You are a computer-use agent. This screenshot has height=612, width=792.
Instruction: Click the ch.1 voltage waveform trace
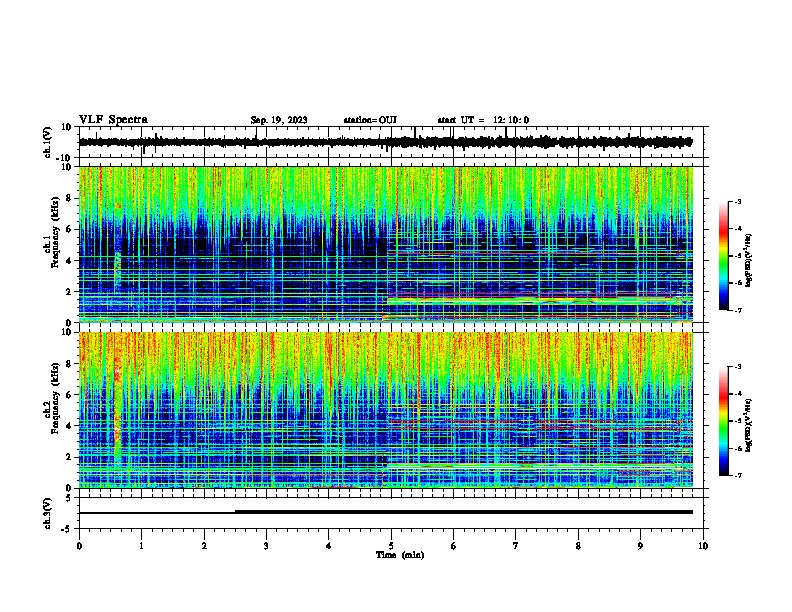tap(385, 142)
